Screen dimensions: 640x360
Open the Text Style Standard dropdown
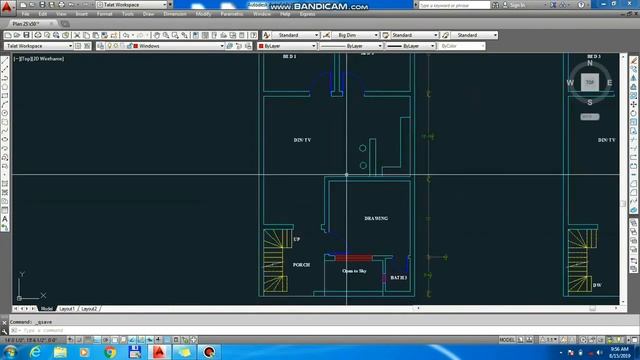(296, 36)
